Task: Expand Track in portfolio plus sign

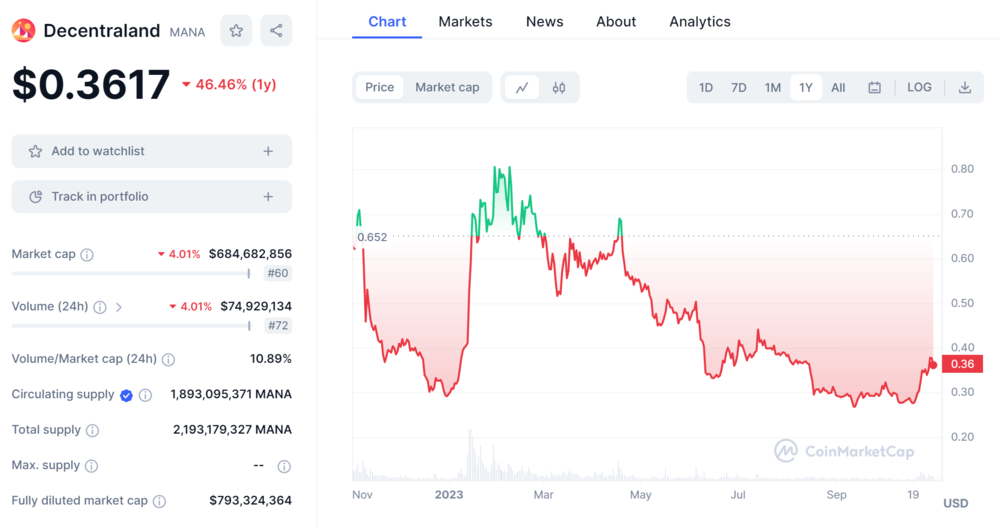Action: pyautogui.click(x=268, y=197)
